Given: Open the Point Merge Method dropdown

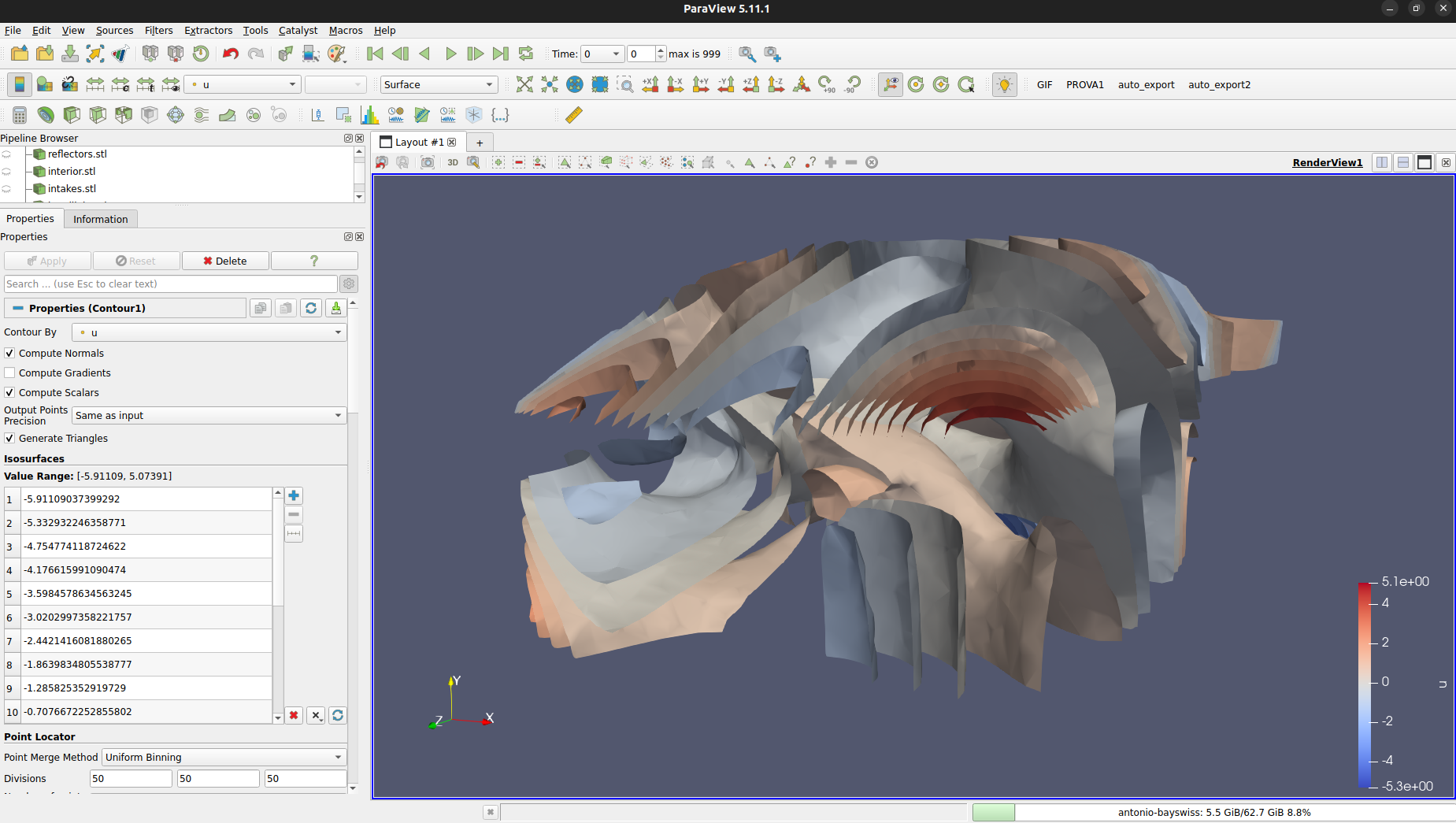Looking at the screenshot, I should (x=223, y=757).
